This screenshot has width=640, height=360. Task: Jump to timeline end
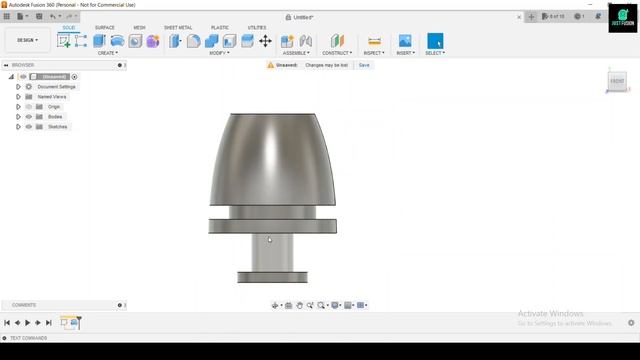49,322
